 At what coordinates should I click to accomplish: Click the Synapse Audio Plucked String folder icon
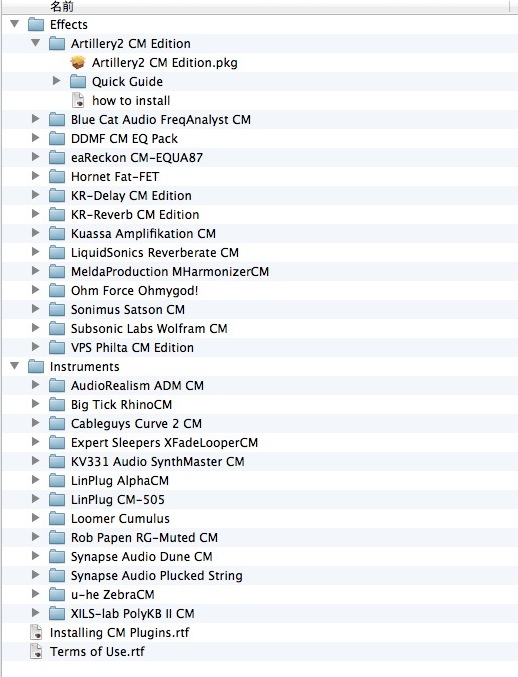pos(57,576)
